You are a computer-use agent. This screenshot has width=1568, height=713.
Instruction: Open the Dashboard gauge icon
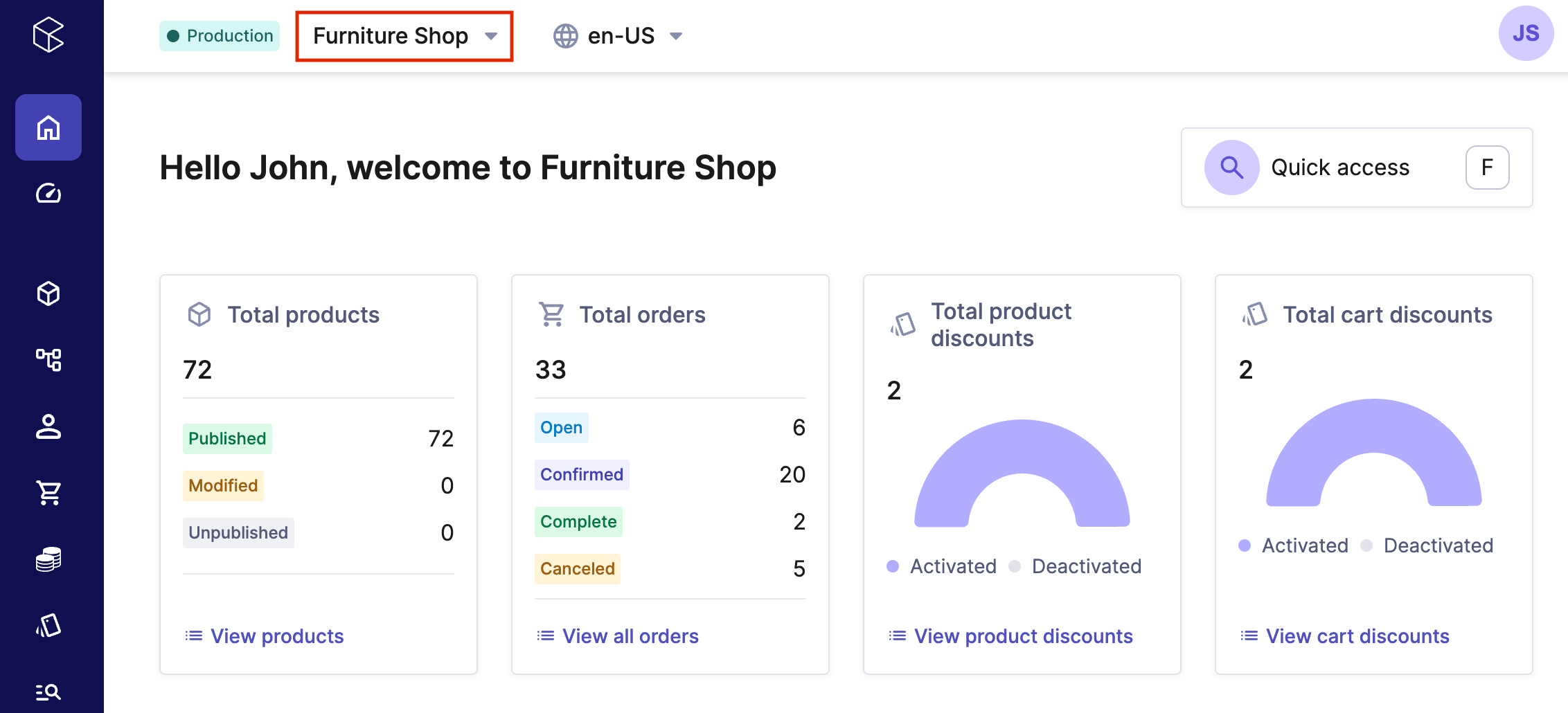coord(48,193)
